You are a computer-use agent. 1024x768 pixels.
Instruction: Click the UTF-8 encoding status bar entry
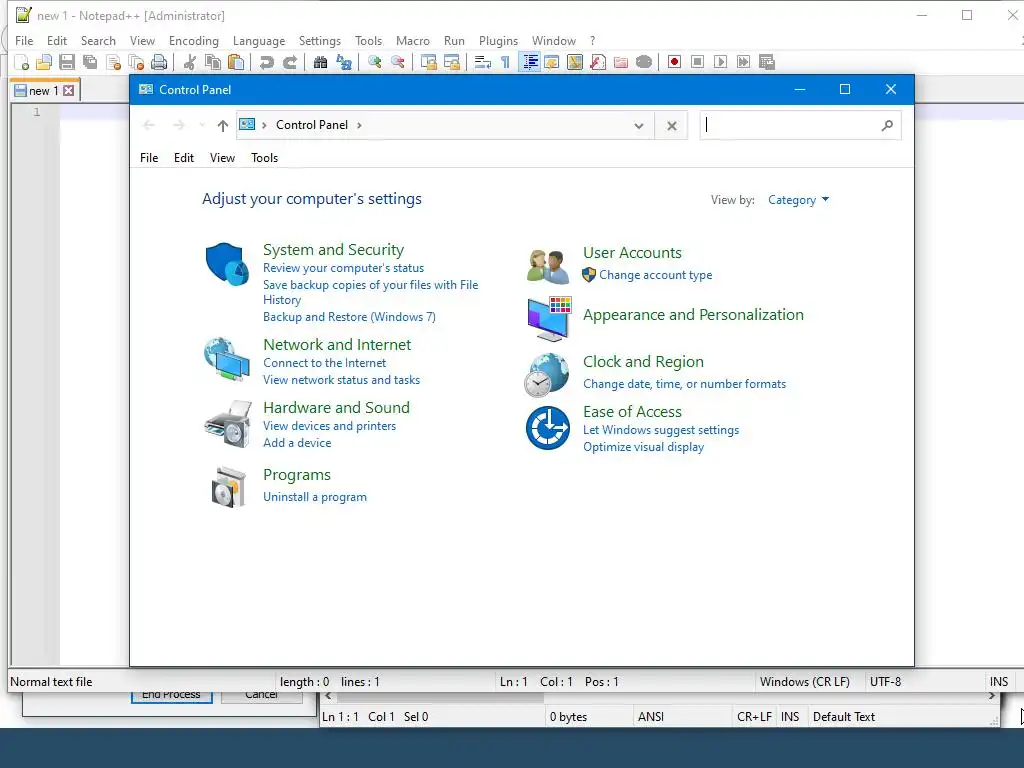(x=885, y=682)
